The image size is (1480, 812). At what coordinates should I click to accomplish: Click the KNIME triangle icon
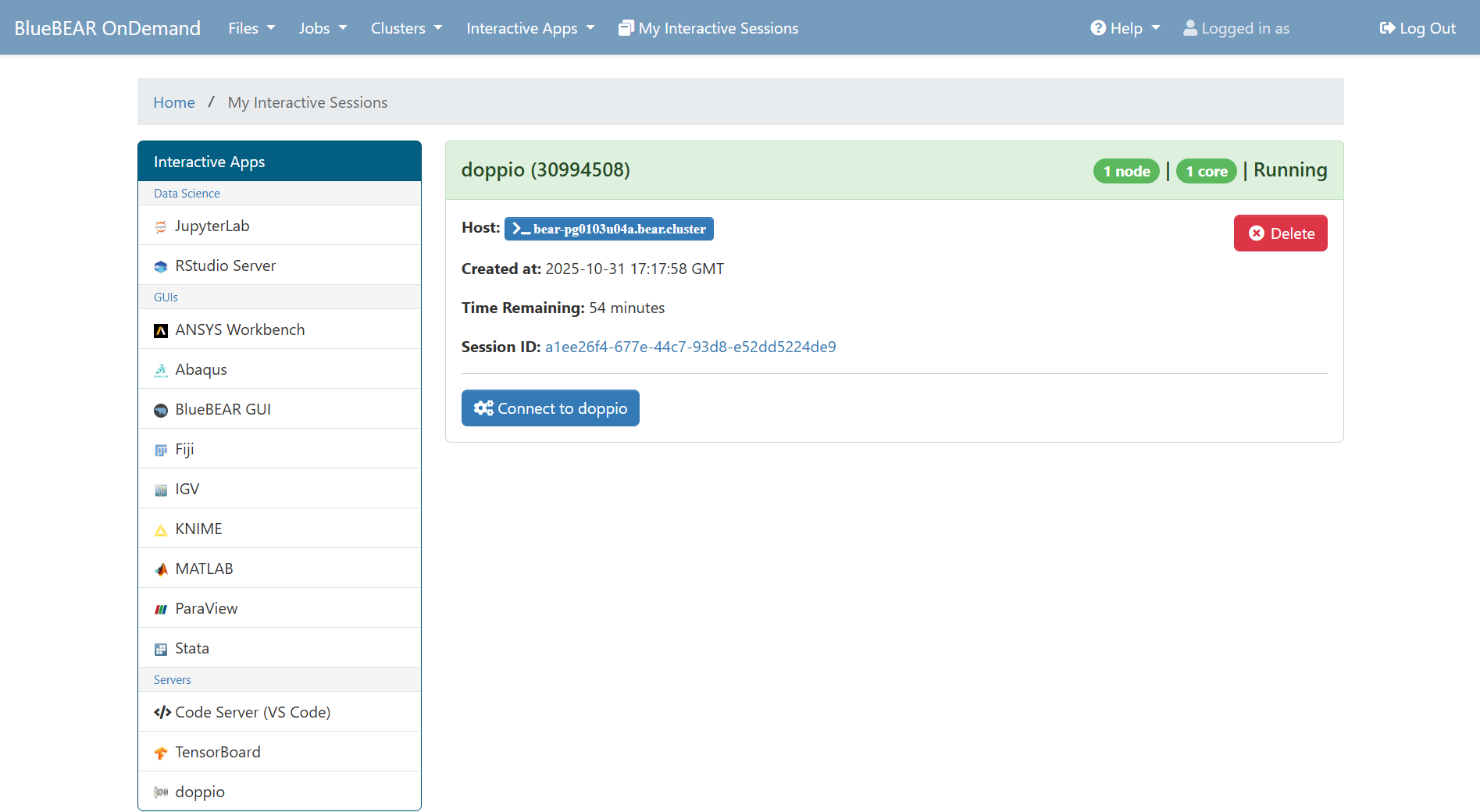(x=161, y=529)
